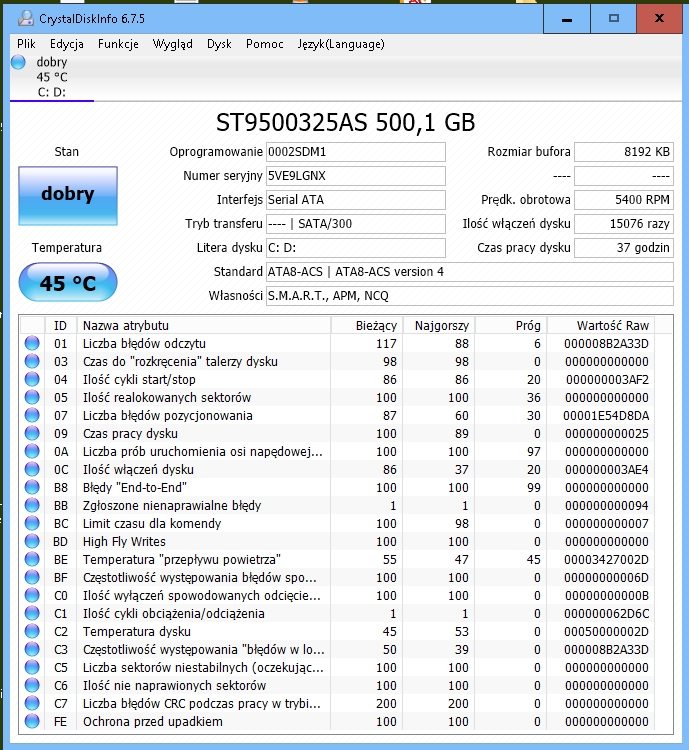
Task: Open the Plik menu
Action: pos(26,44)
